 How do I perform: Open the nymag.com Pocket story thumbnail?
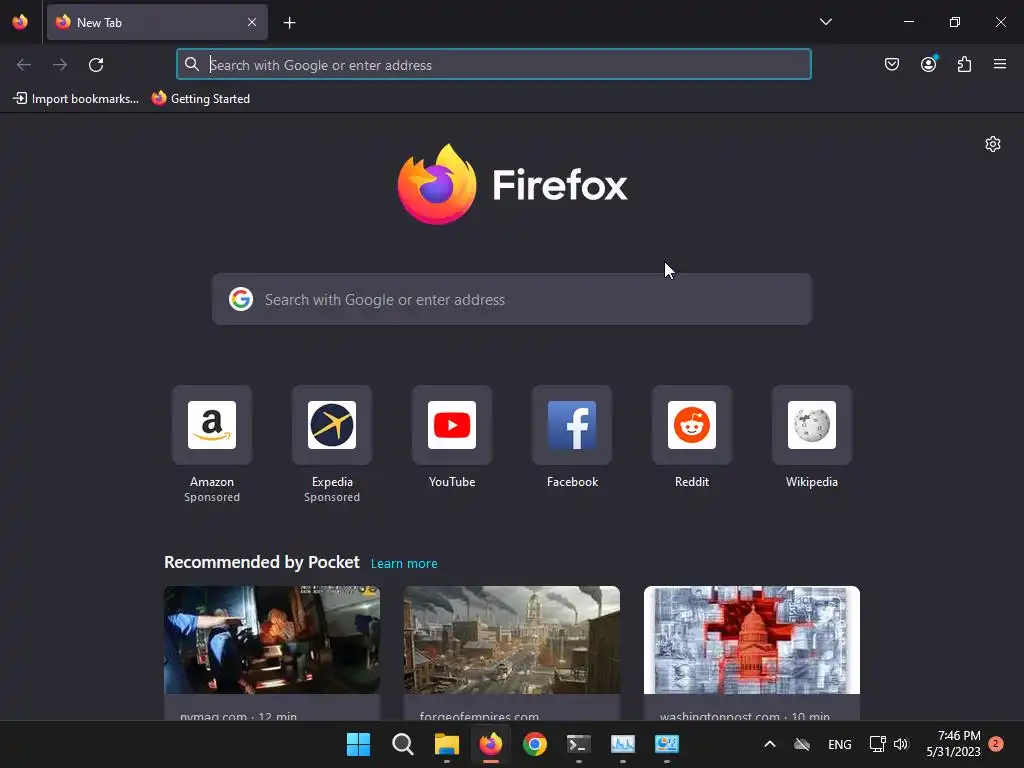coord(272,640)
